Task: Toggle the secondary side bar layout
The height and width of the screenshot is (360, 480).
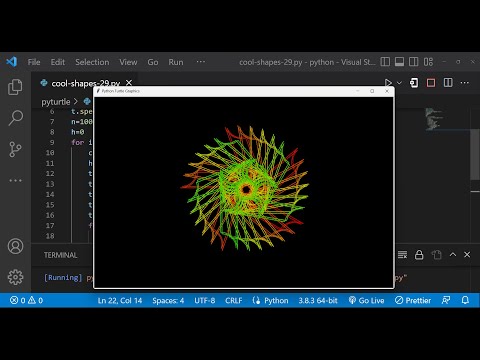Action: pos(414,62)
